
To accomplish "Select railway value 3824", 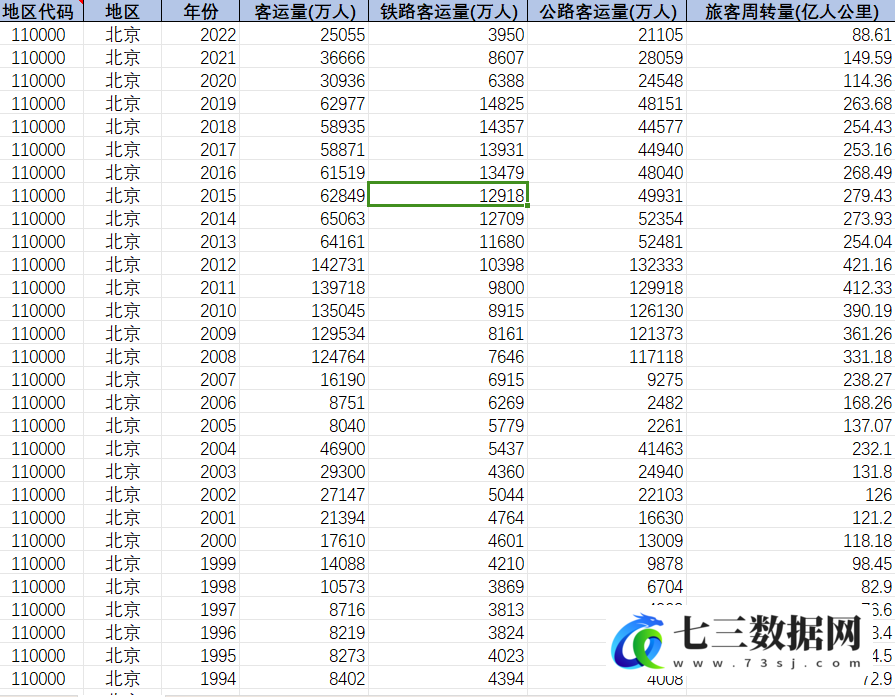I will 448,632.
